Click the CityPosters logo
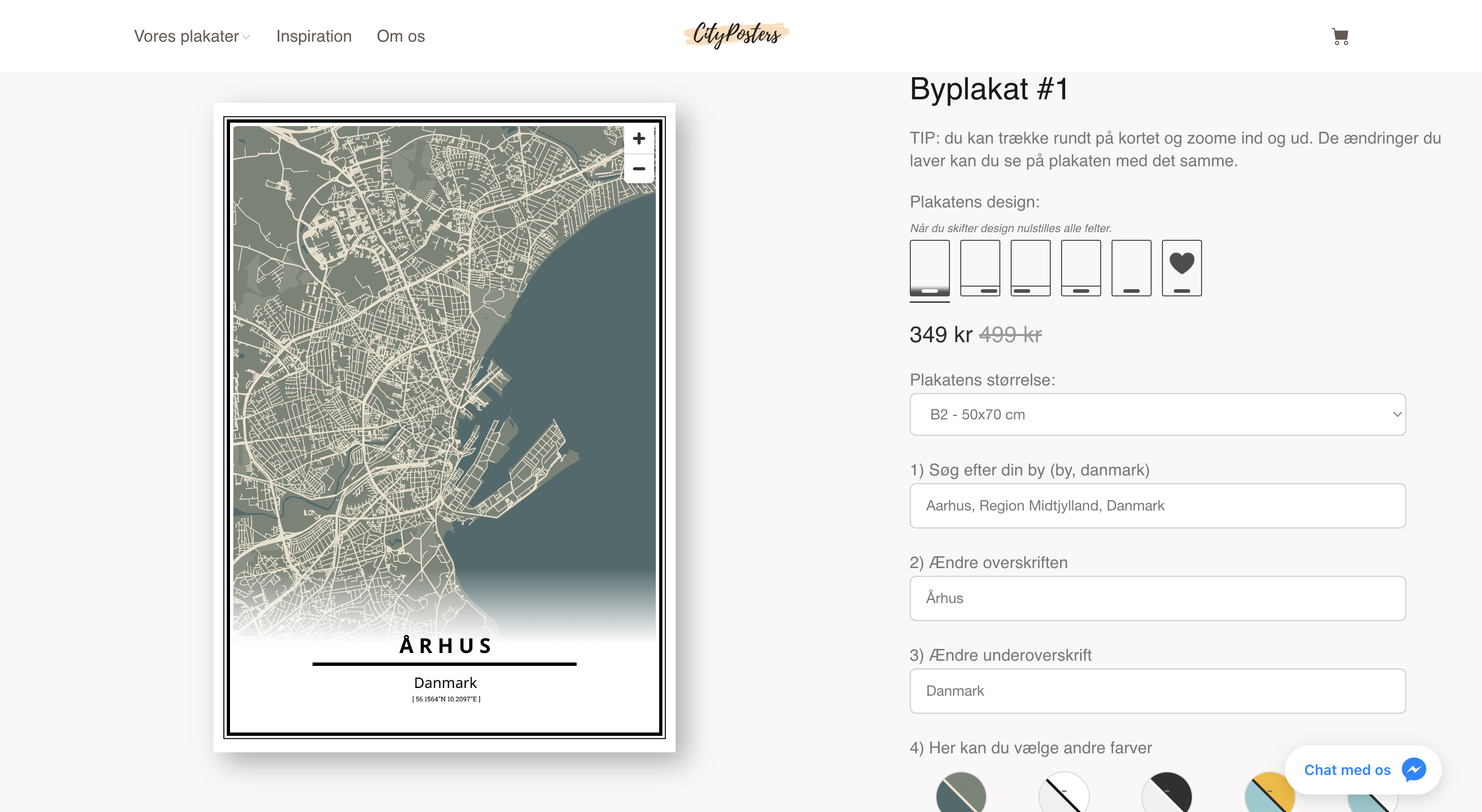The width and height of the screenshot is (1482, 812). click(x=736, y=34)
